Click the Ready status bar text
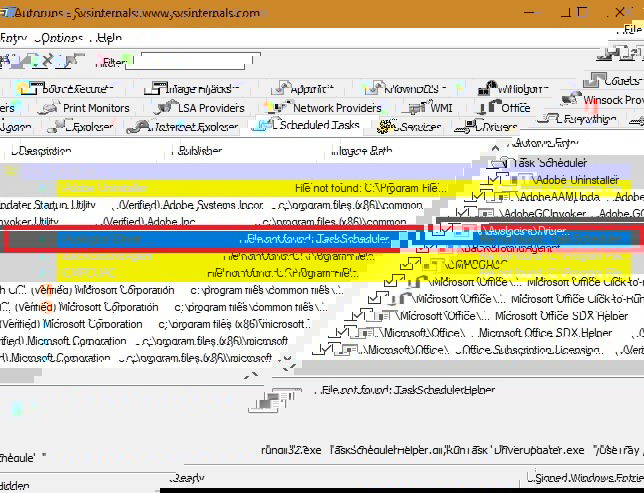 (x=188, y=478)
